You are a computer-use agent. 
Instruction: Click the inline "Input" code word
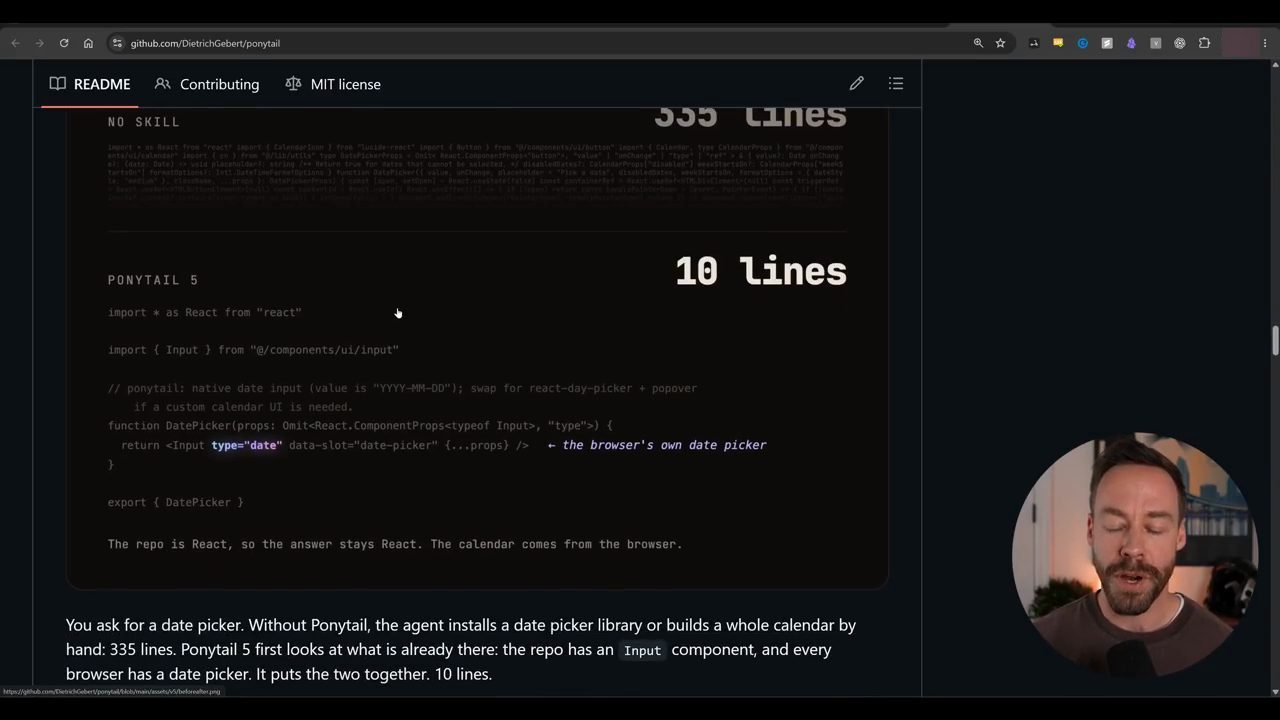pos(642,650)
